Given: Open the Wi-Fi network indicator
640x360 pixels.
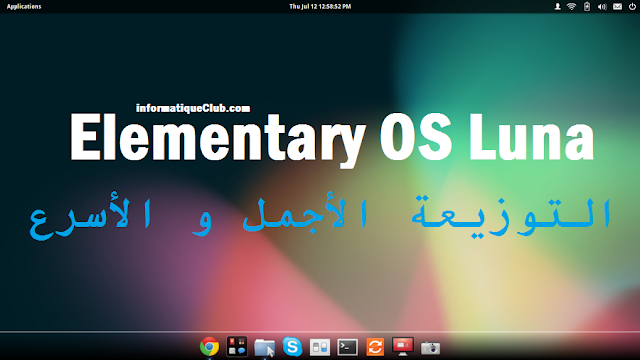Looking at the screenshot, I should 571,7.
